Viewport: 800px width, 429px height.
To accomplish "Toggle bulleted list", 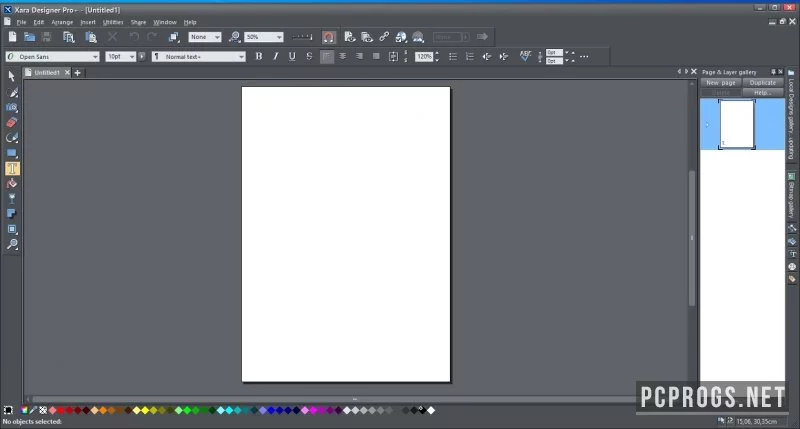I will [453, 56].
